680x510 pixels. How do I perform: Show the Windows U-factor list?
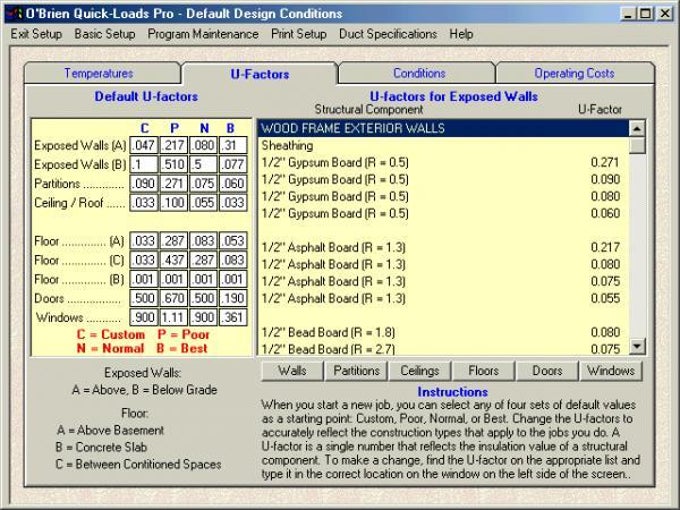611,371
